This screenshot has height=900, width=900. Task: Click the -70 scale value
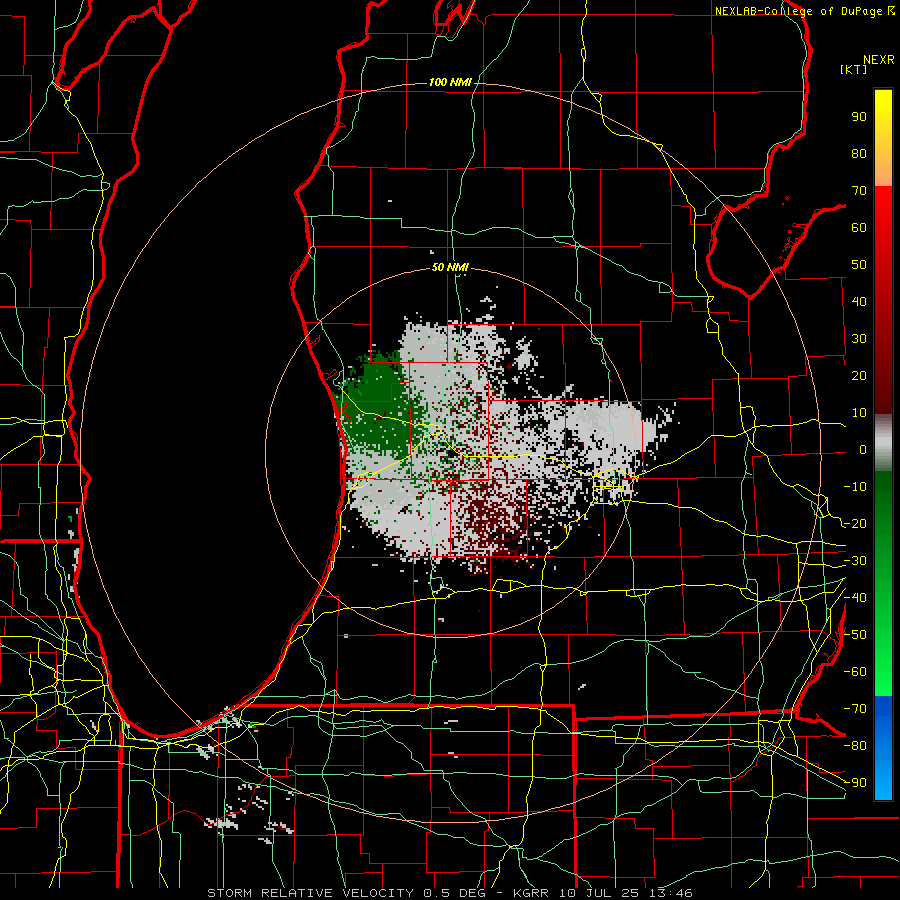click(x=855, y=709)
